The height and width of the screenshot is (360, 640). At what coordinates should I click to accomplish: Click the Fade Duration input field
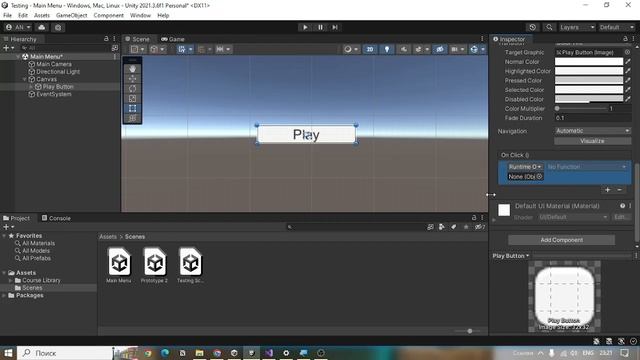[593, 118]
